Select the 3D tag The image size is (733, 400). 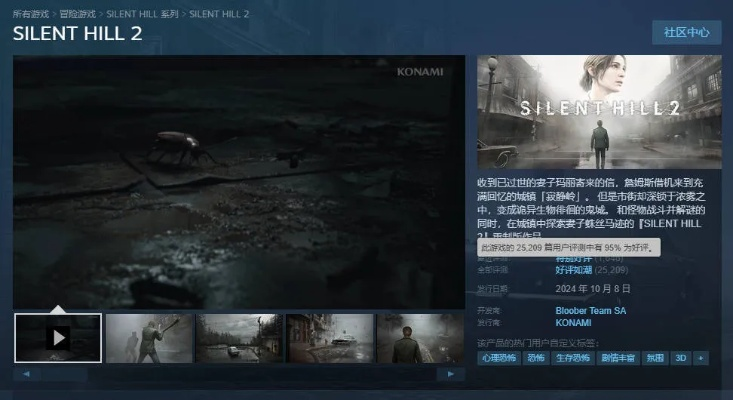click(680, 358)
